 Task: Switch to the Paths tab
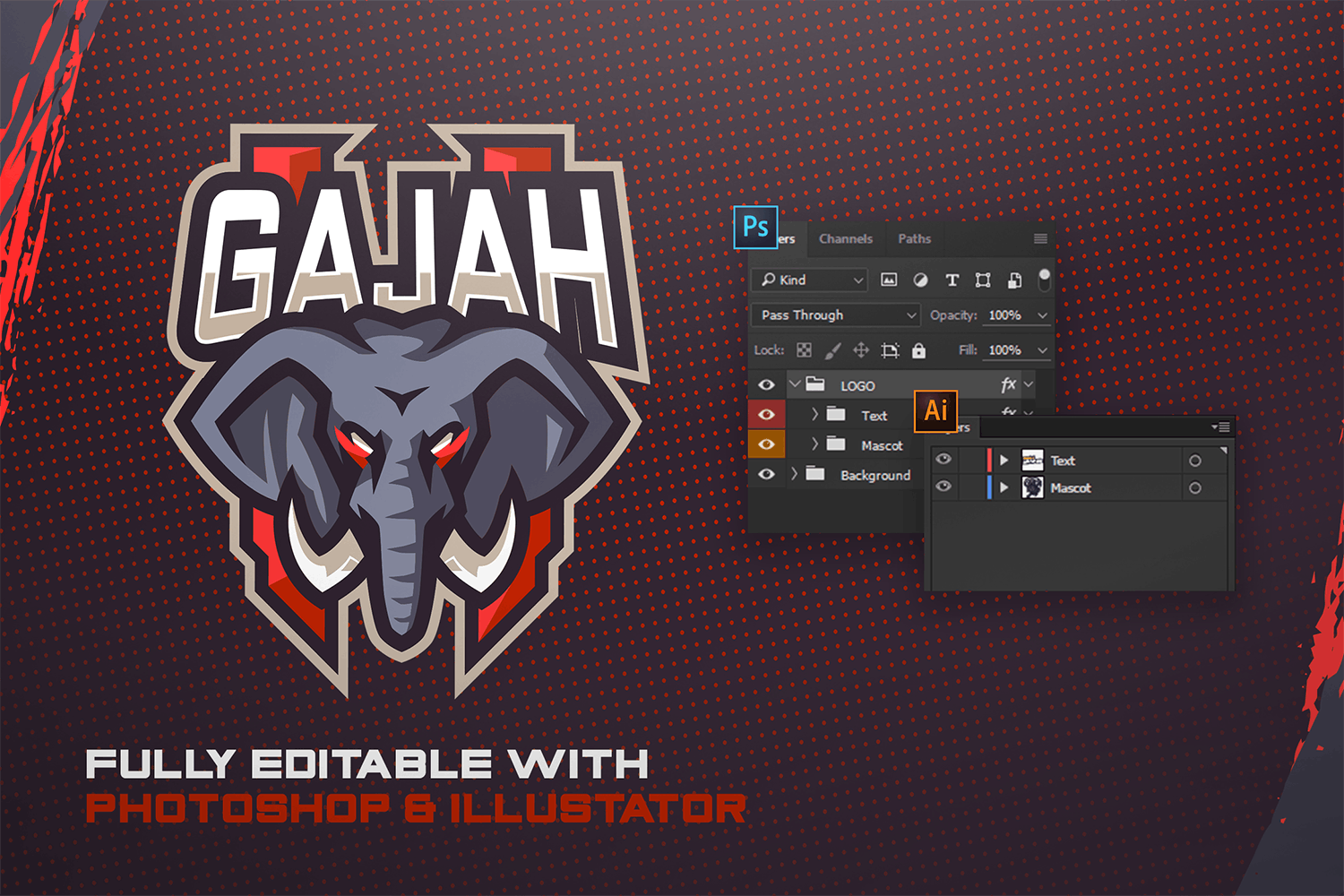914,238
